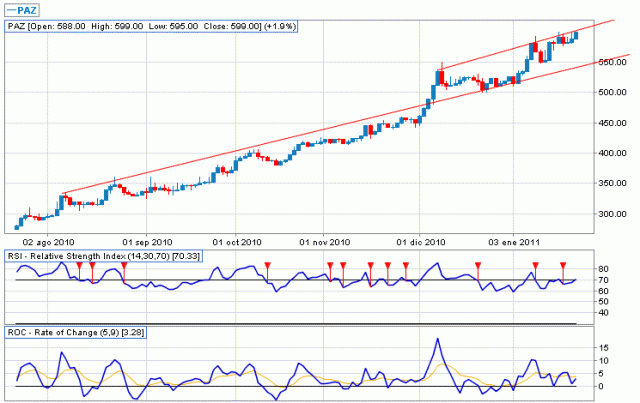640x403 pixels.
Task: Click the ROC current value [3.28]
Action: [131, 332]
